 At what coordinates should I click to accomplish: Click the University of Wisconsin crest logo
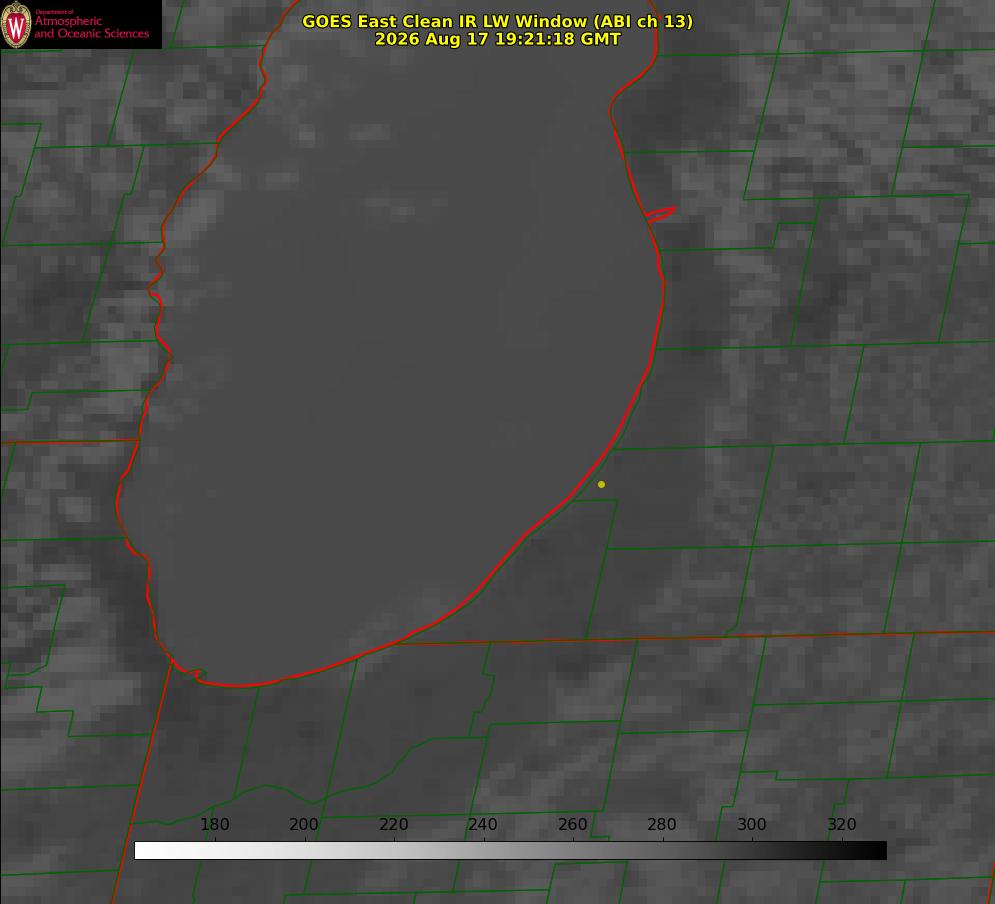[x=16, y=24]
